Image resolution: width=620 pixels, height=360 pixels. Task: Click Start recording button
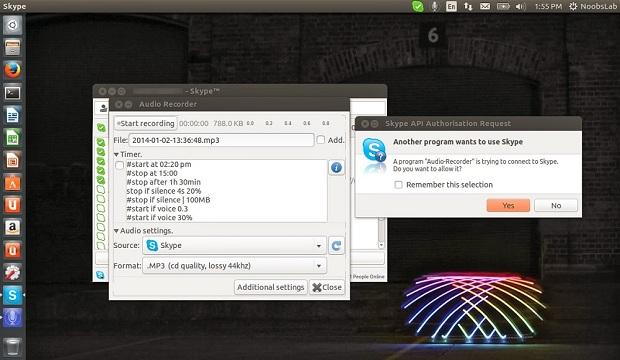[146, 123]
